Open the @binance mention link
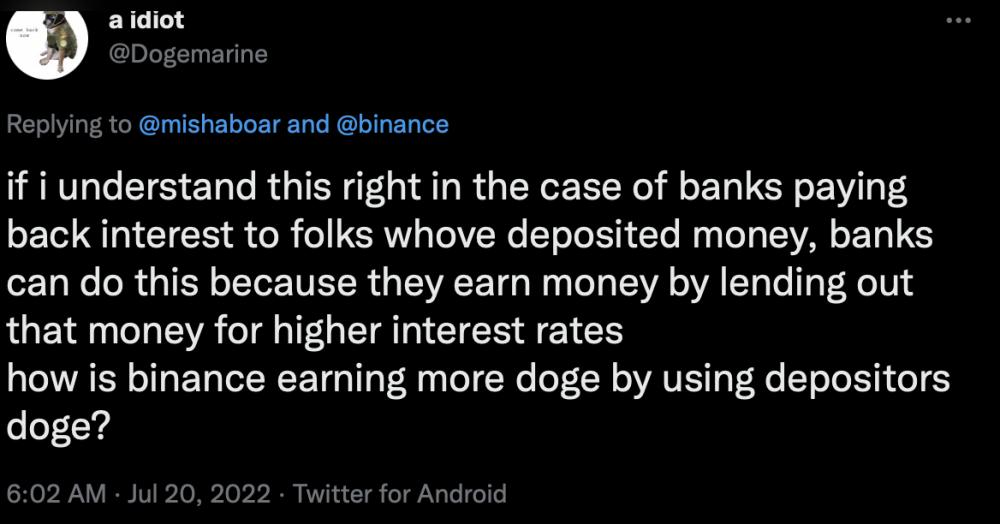The height and width of the screenshot is (524, 1000). 392,124
